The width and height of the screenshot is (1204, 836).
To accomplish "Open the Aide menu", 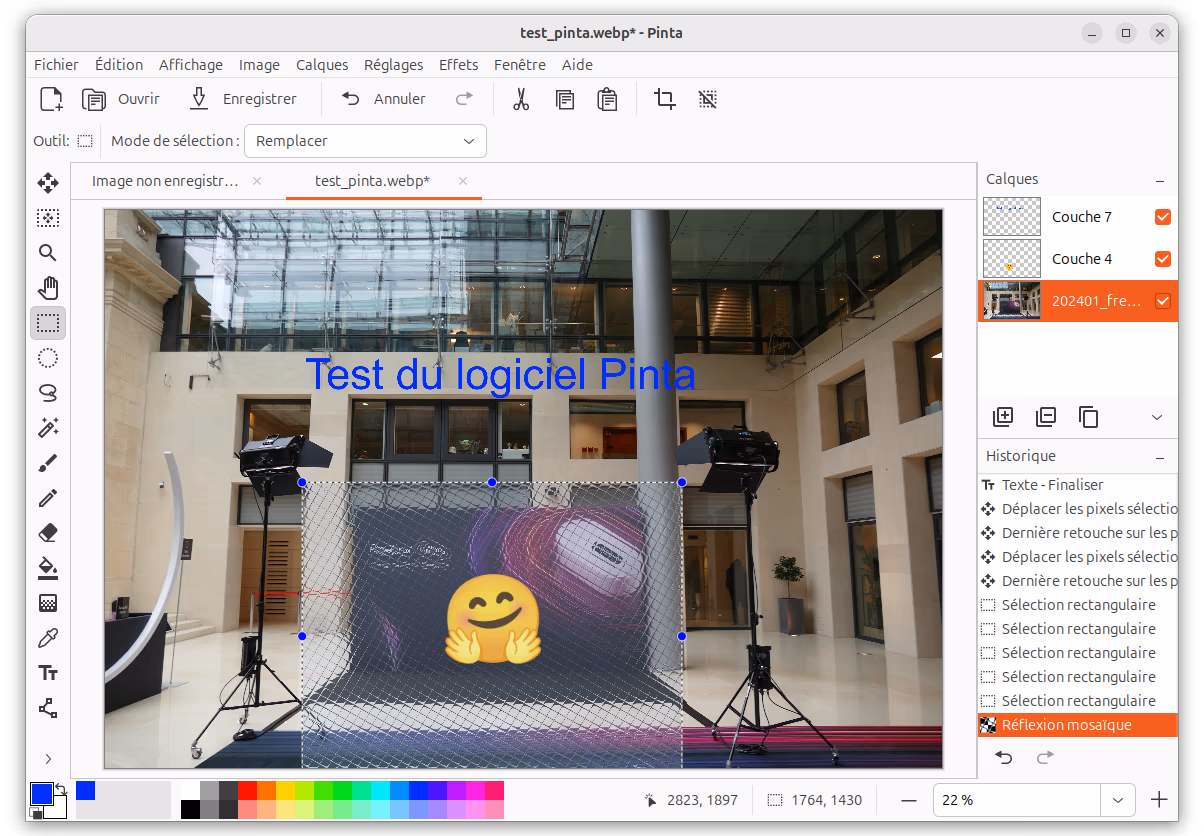I will click(x=577, y=65).
